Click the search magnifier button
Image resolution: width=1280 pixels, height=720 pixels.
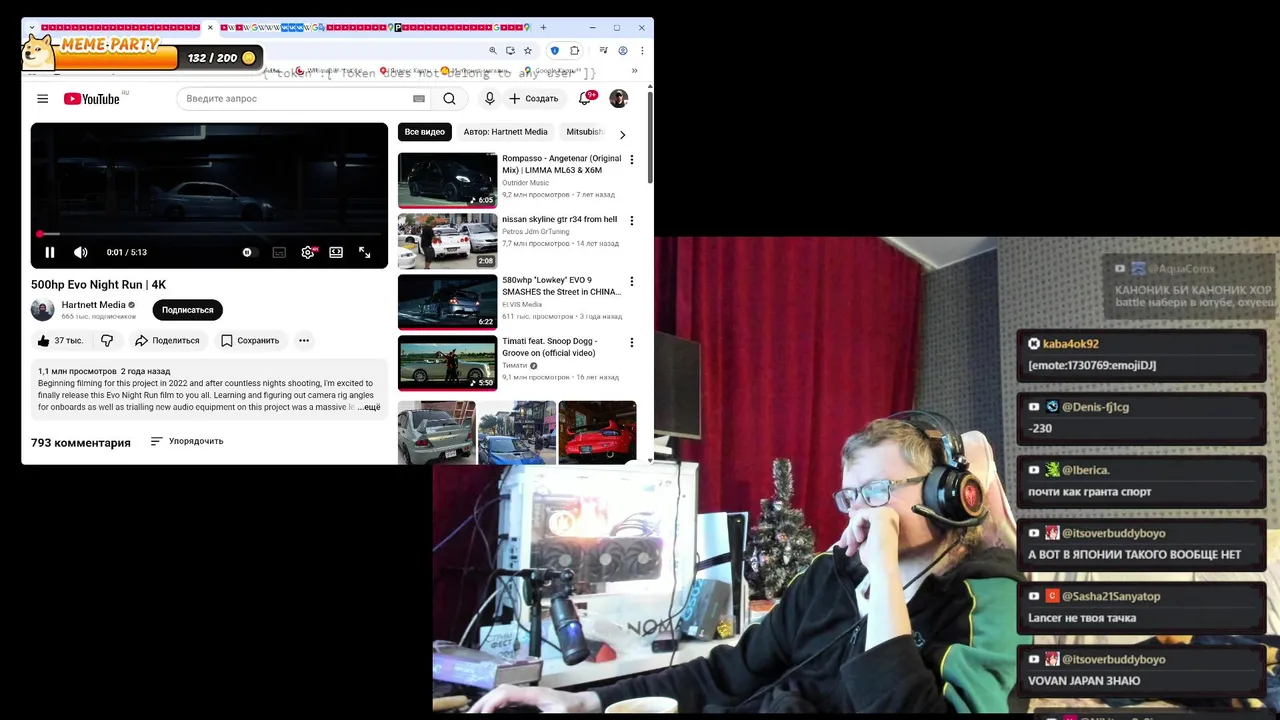pos(449,98)
